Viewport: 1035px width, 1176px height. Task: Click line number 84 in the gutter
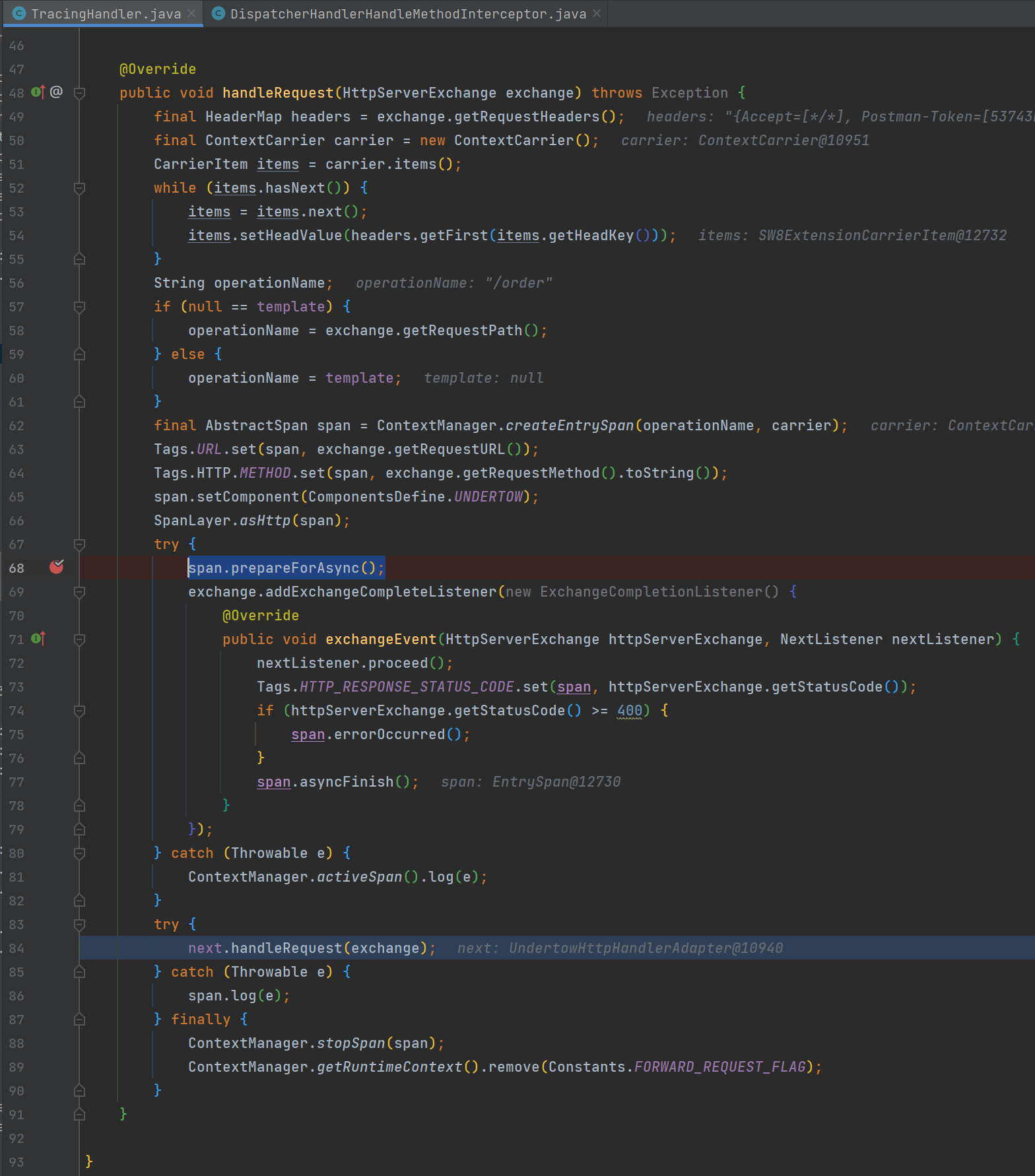pos(17,948)
